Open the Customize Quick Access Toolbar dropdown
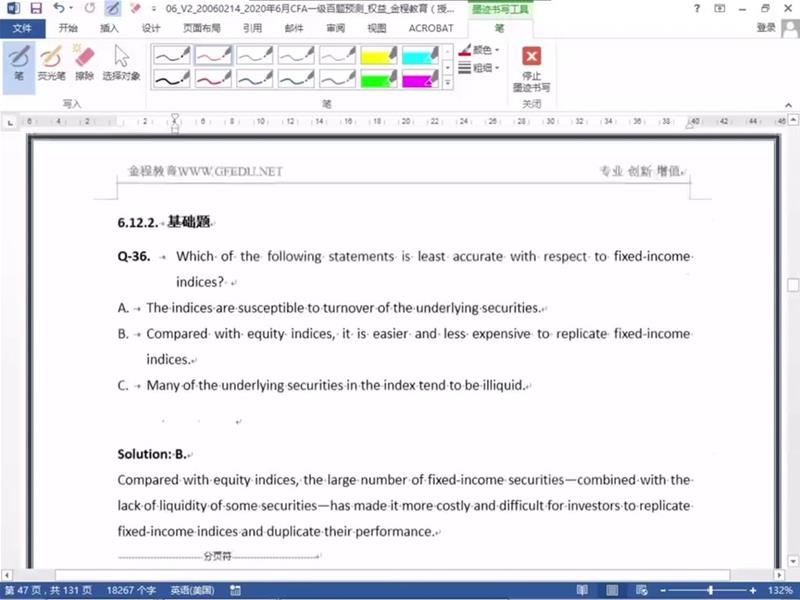The image size is (800, 600). click(x=154, y=9)
